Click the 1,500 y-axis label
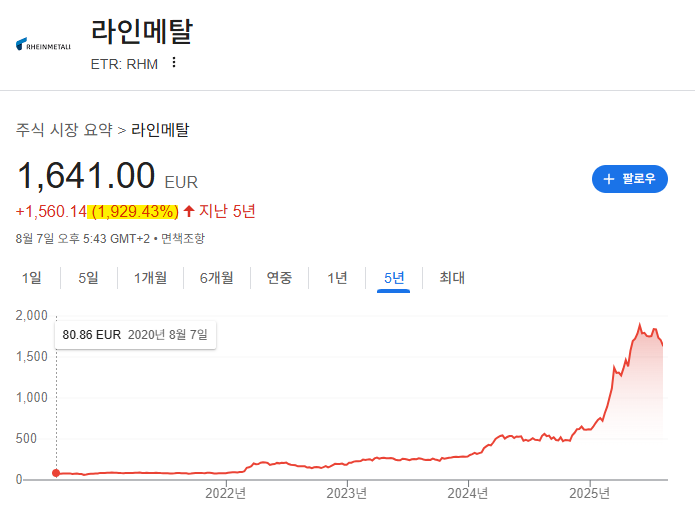This screenshot has height=514, width=695. 31,357
